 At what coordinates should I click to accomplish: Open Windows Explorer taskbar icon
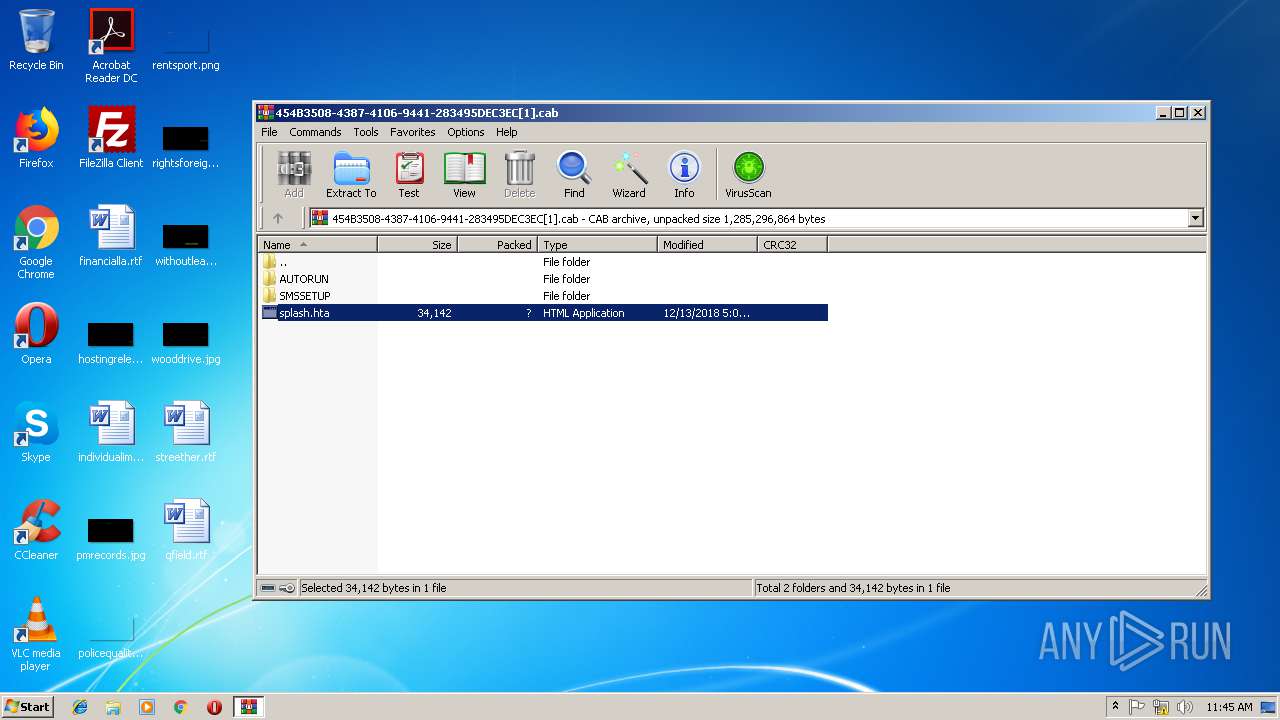[x=113, y=707]
